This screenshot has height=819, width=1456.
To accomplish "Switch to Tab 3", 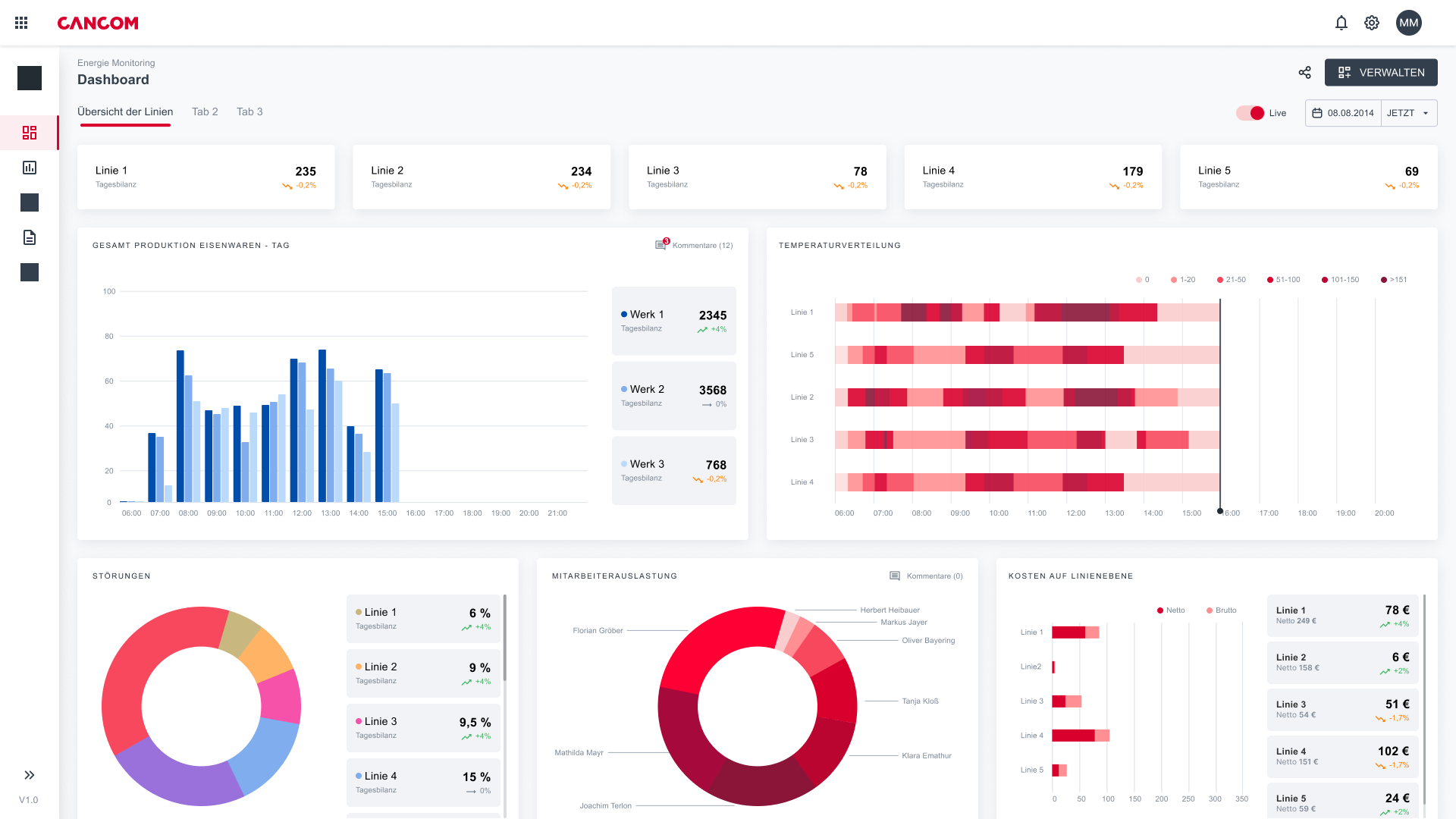I will [x=249, y=111].
